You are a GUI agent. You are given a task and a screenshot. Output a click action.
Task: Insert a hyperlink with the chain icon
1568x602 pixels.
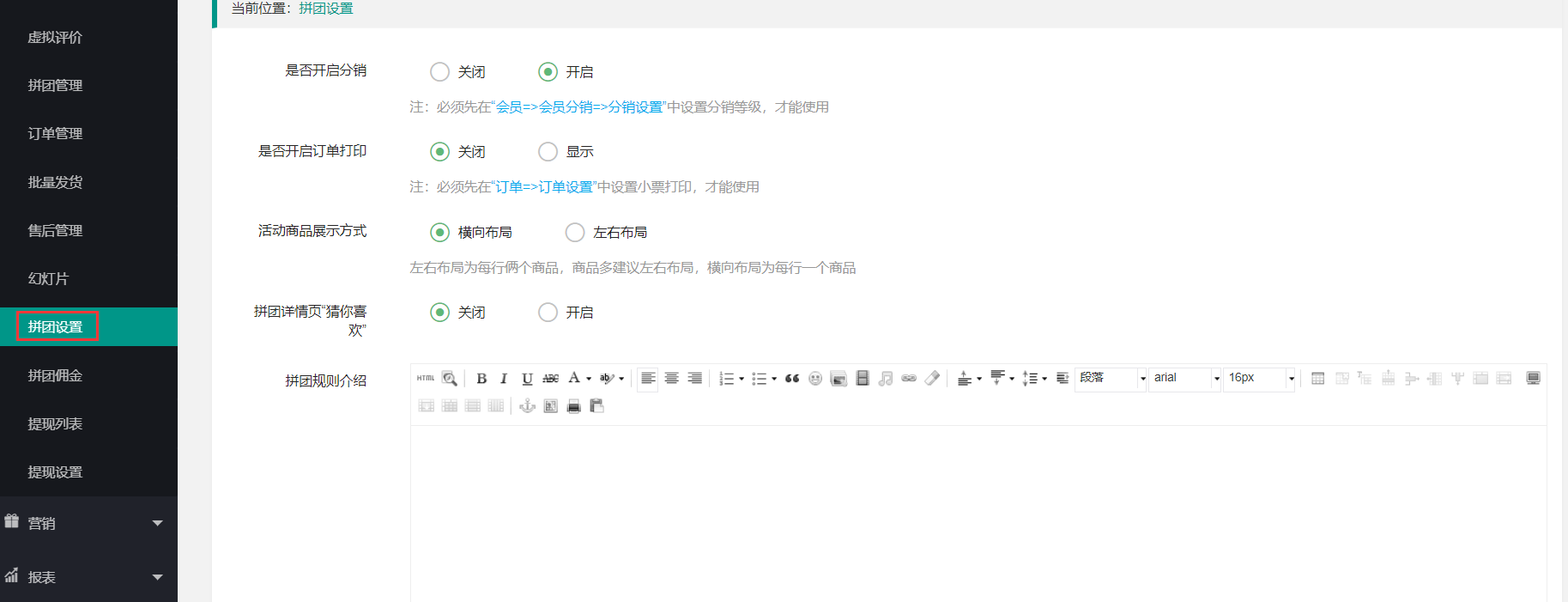pos(909,379)
